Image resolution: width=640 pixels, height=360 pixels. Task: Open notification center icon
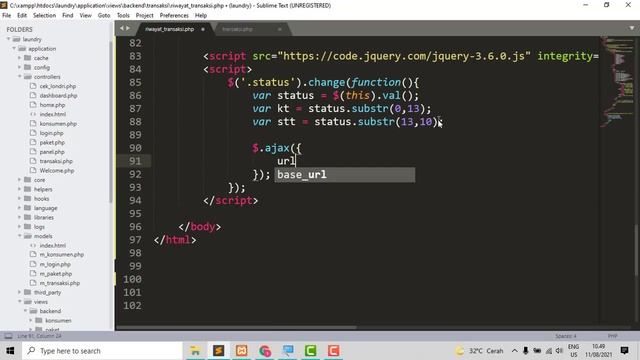click(624, 351)
